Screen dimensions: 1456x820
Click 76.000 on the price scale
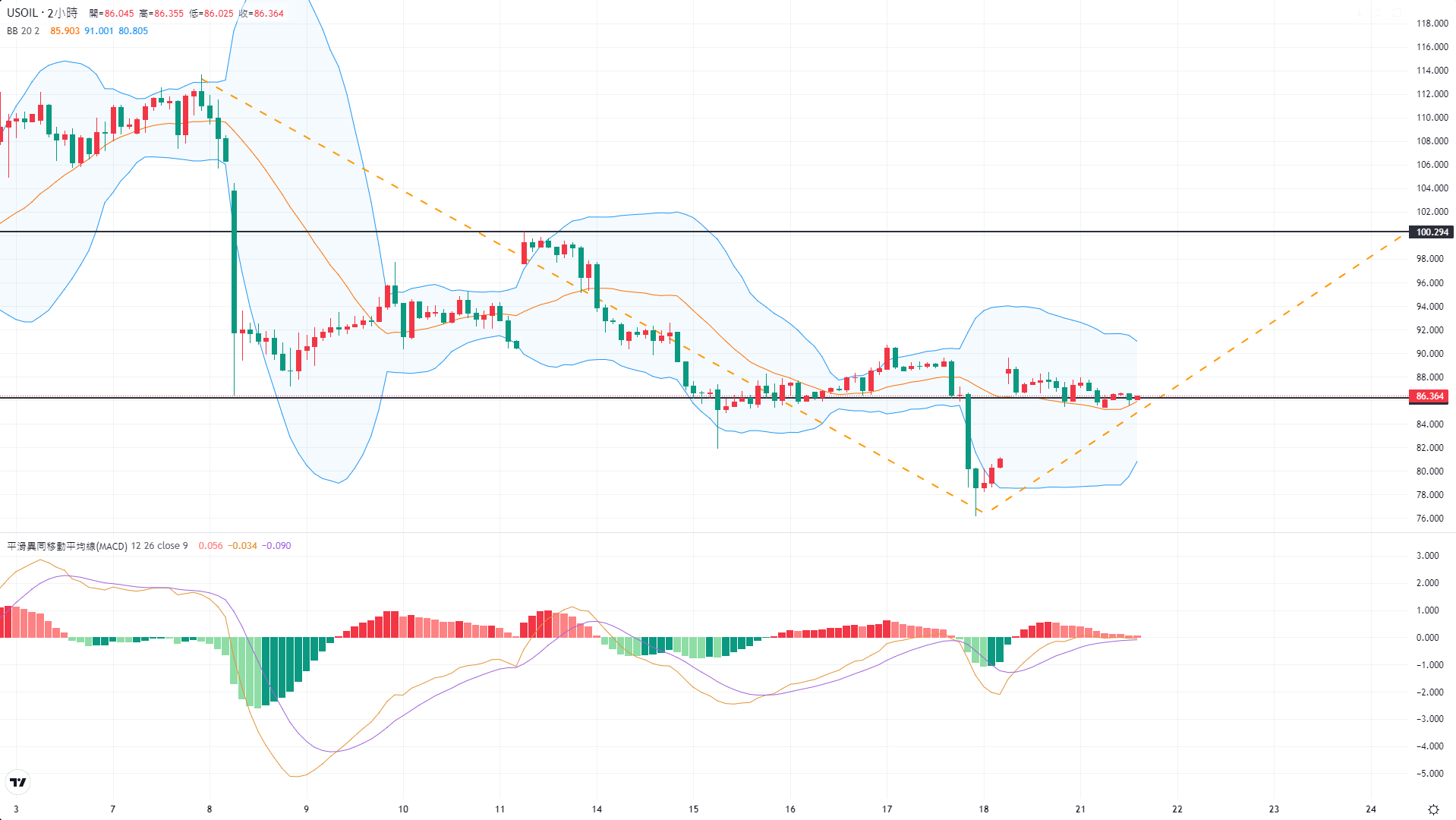coord(1429,519)
